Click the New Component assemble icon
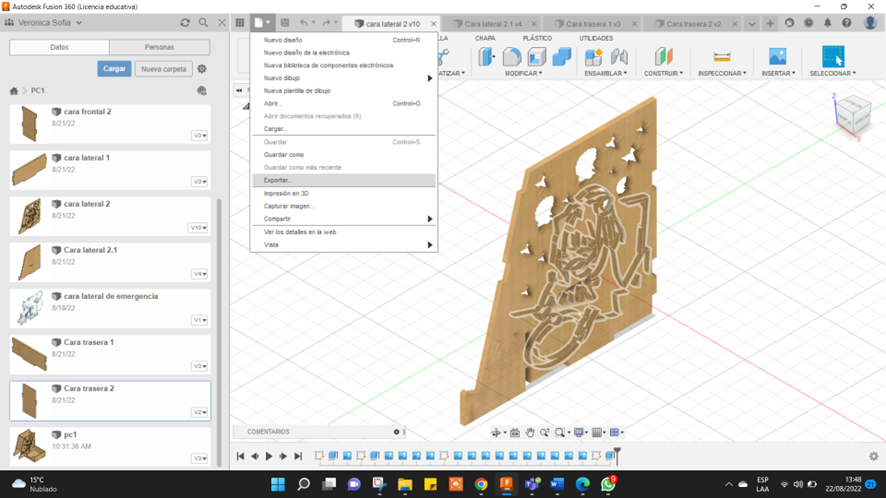This screenshot has width=886, height=498. pyautogui.click(x=593, y=57)
